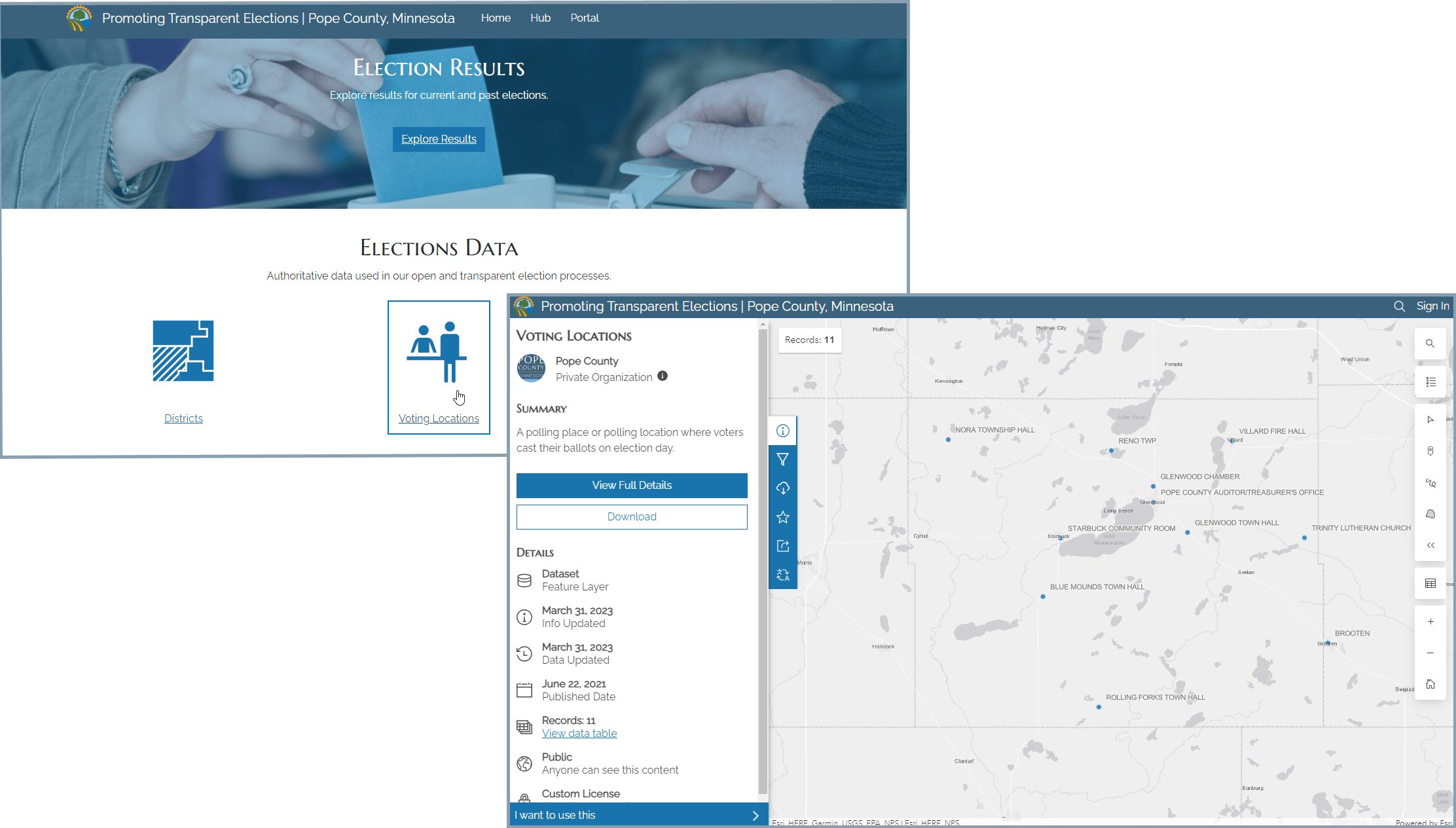Open the filter panel on the map sidebar

pos(783,459)
